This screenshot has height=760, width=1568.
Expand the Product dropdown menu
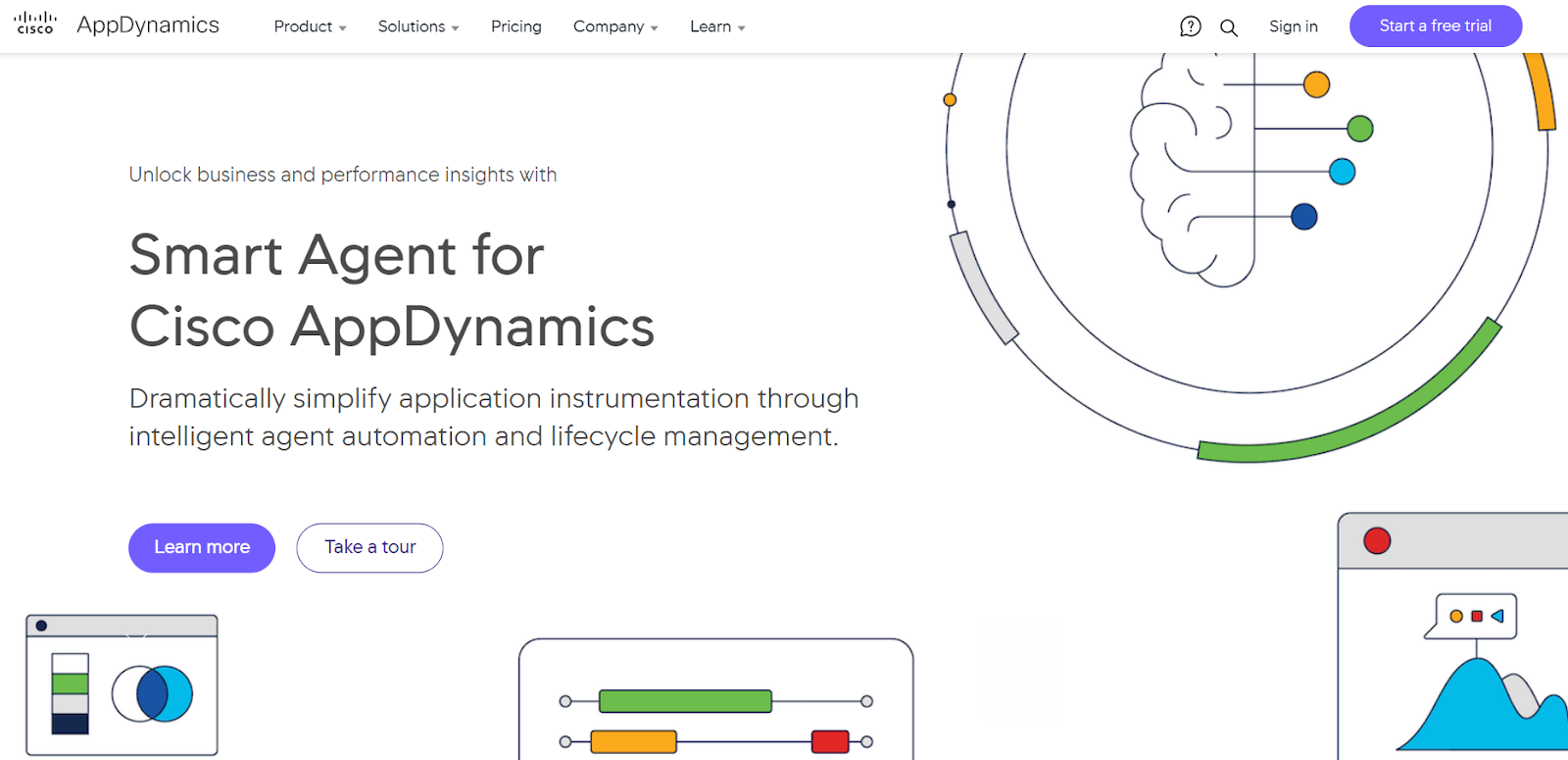tap(310, 26)
